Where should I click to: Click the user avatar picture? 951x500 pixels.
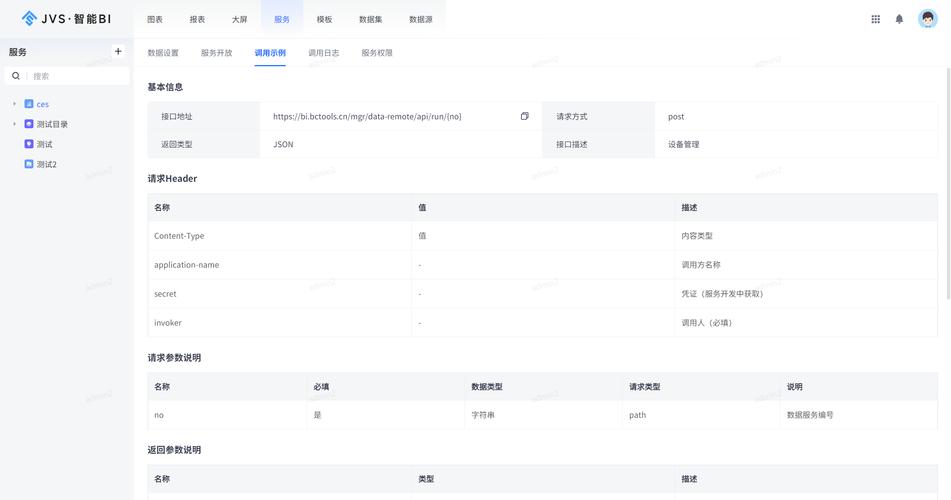point(927,19)
